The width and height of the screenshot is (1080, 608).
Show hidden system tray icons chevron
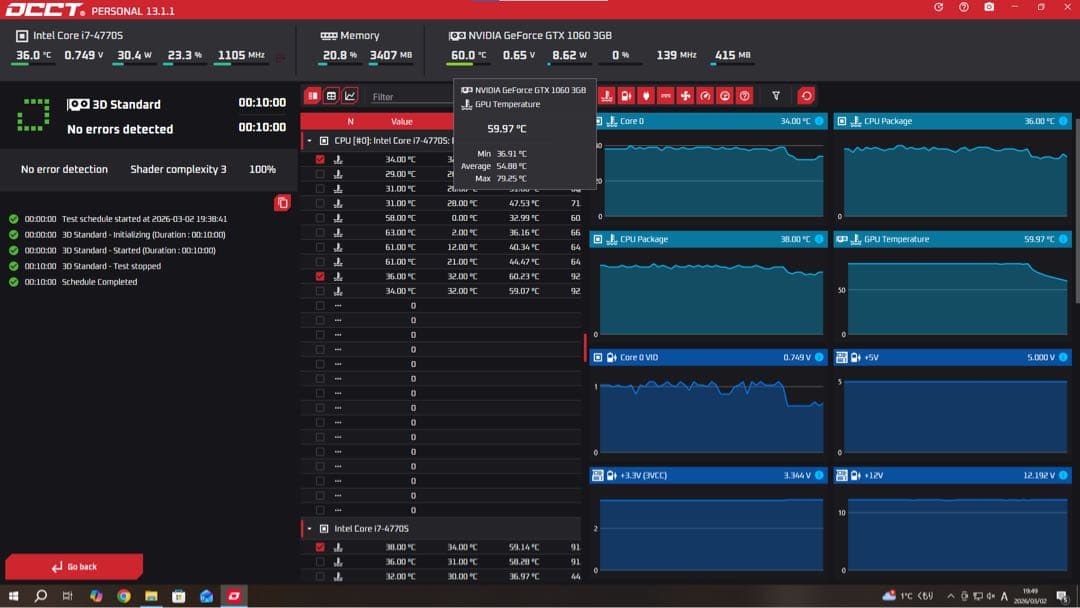pos(951,596)
